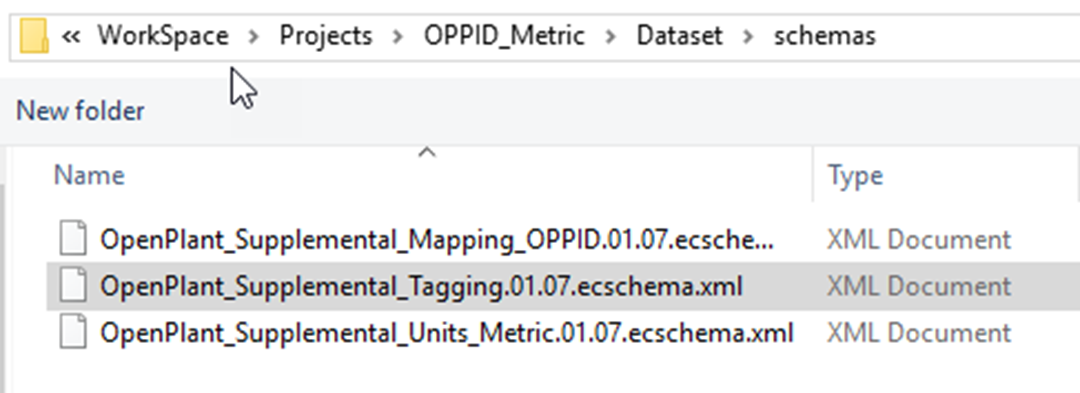Screen dimensions: 1080x393
Task: Click the OpenPlant_Supplemental_Mapping_OPPID file icon
Action: 73,239
